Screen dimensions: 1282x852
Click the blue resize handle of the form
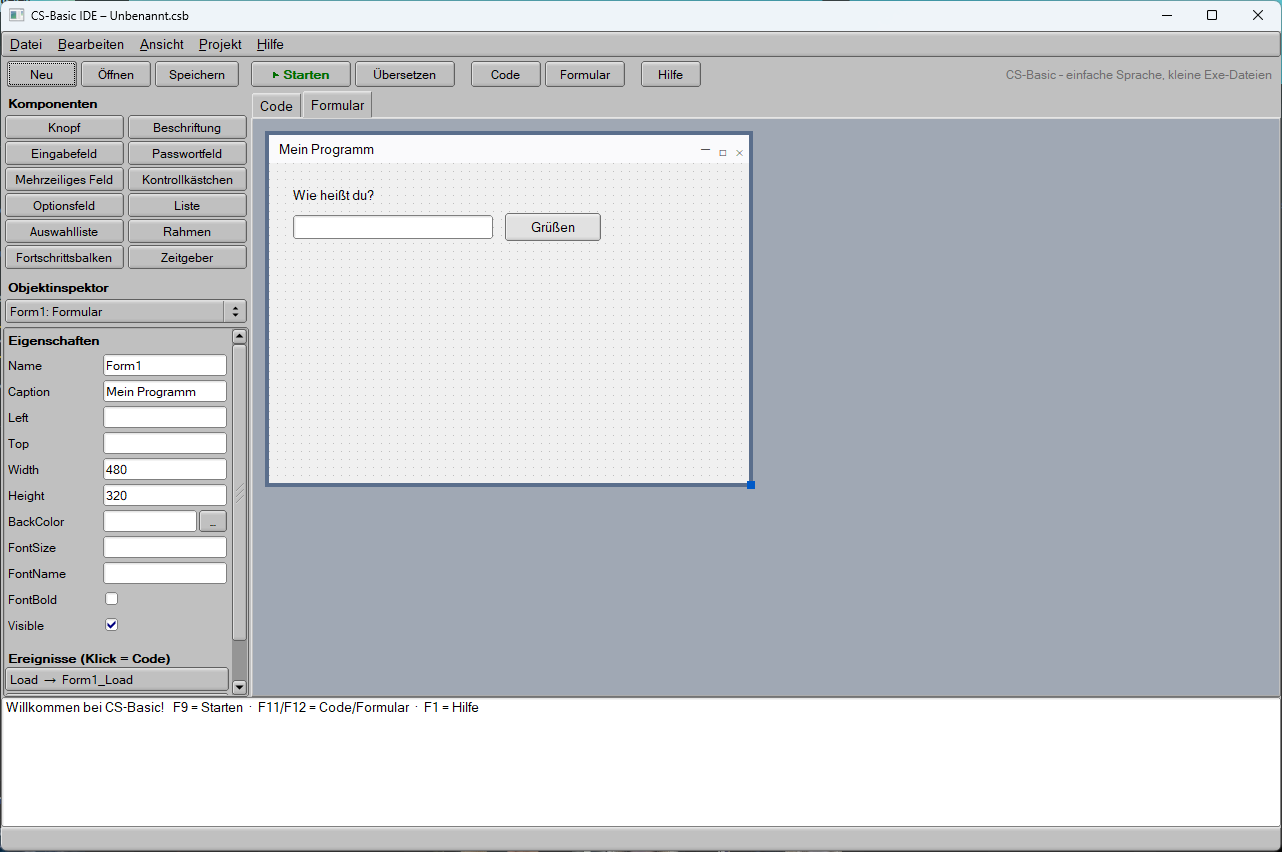pyautogui.click(x=751, y=485)
